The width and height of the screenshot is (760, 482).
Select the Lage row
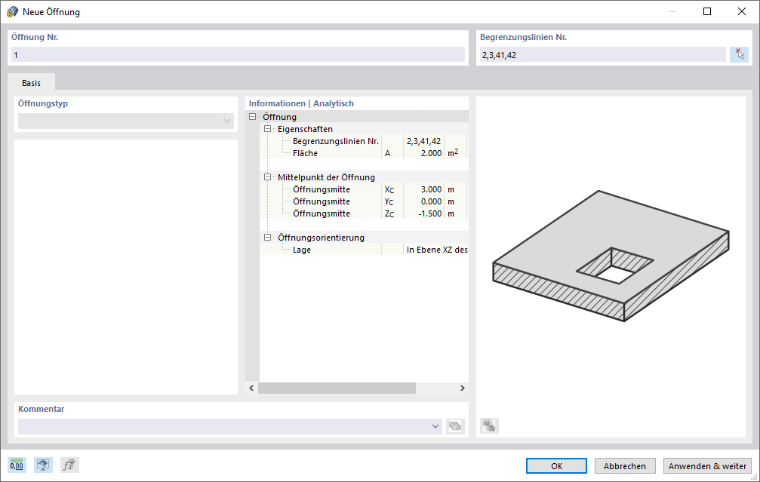point(364,250)
